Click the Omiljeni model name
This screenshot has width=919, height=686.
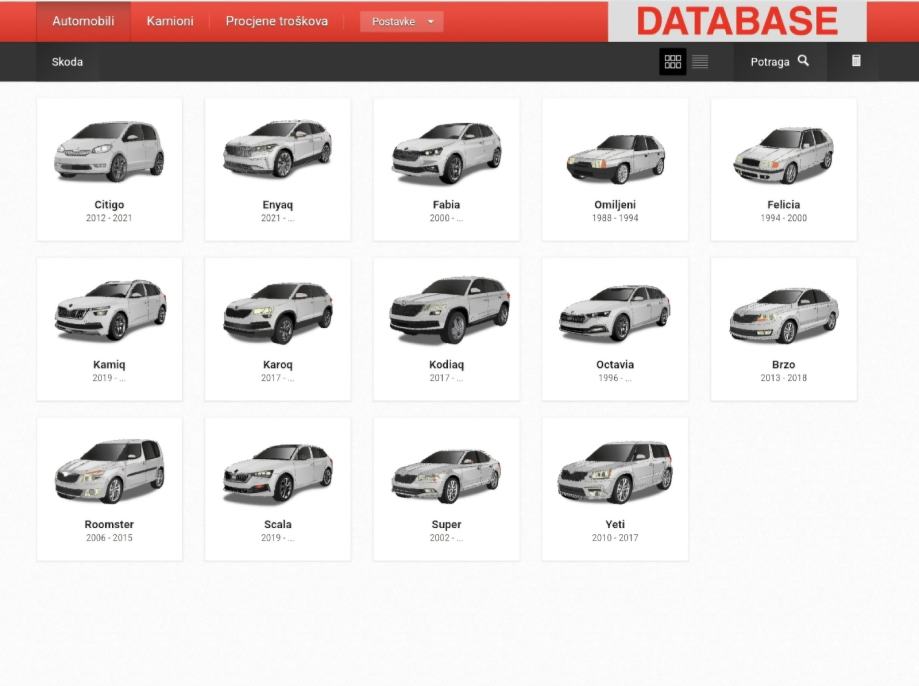click(615, 205)
